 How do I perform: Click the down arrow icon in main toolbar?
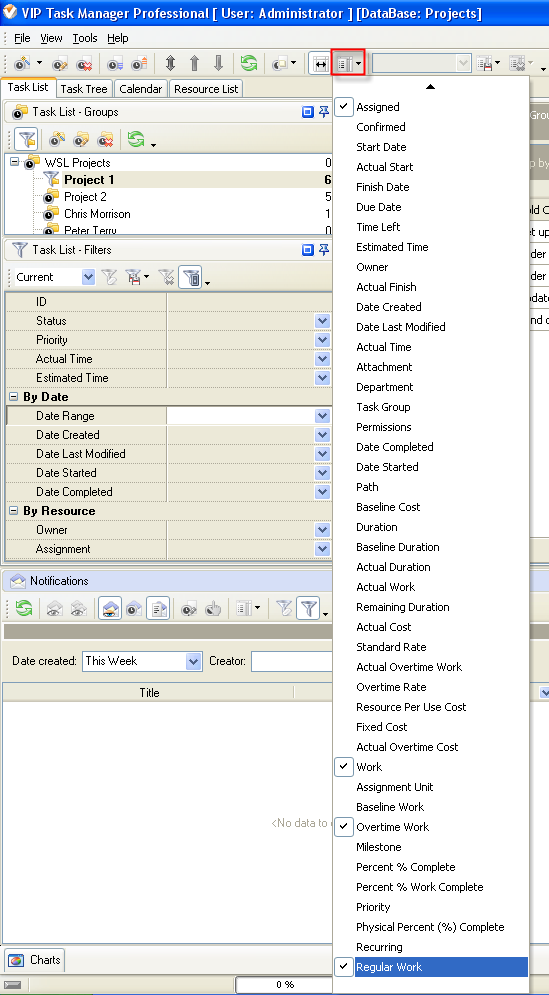click(218, 63)
